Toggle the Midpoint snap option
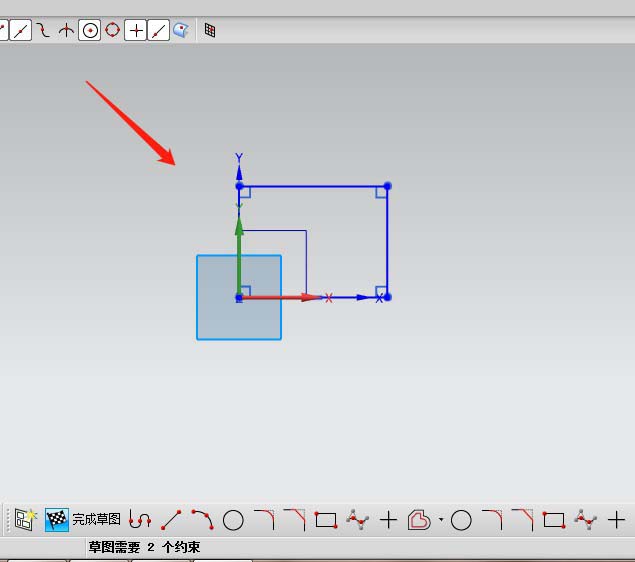 coord(20,30)
